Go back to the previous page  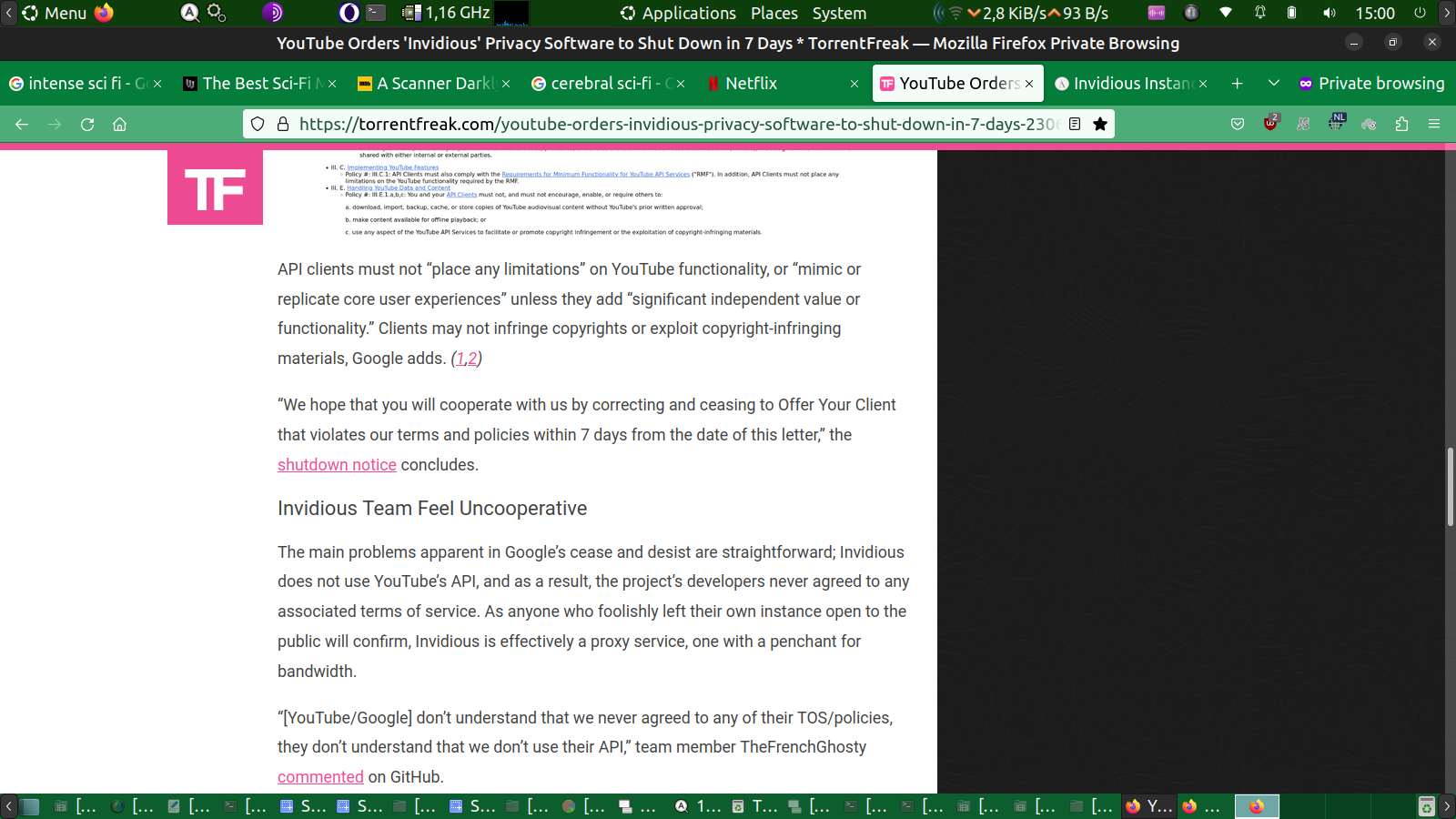point(22,124)
